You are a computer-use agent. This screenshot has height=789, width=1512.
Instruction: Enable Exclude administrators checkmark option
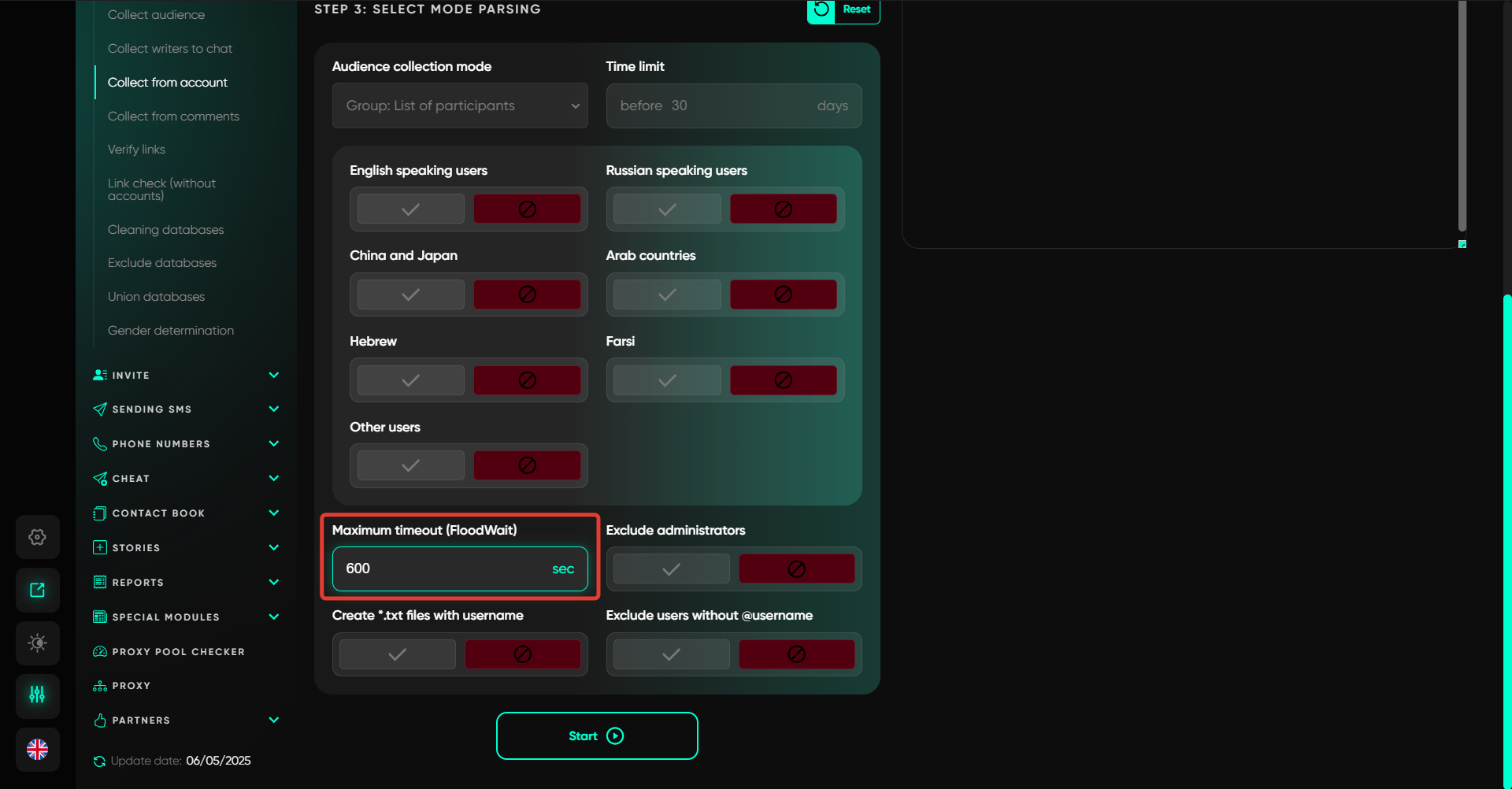[671, 569]
